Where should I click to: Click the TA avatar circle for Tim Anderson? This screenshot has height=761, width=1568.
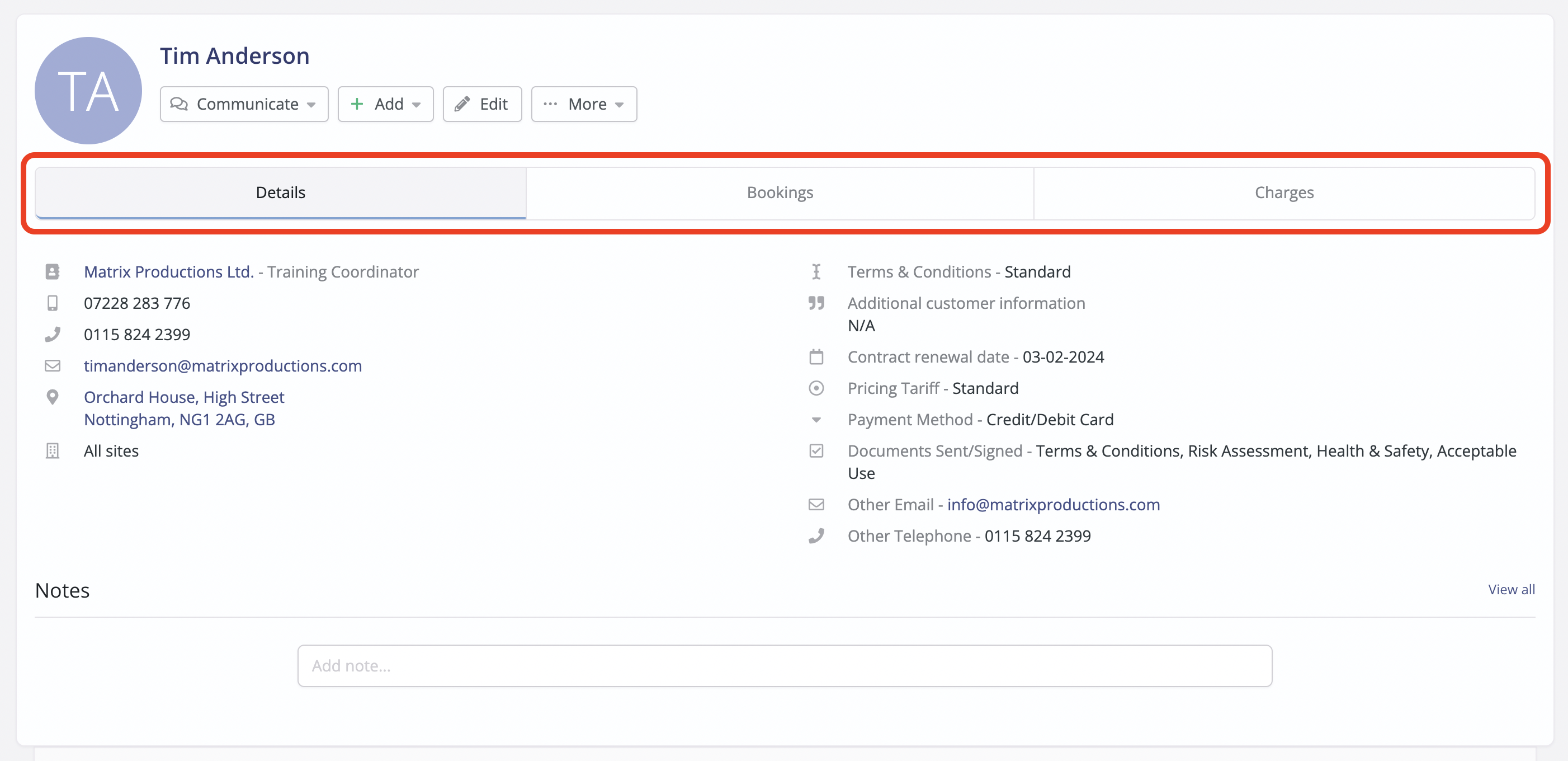pos(88,90)
